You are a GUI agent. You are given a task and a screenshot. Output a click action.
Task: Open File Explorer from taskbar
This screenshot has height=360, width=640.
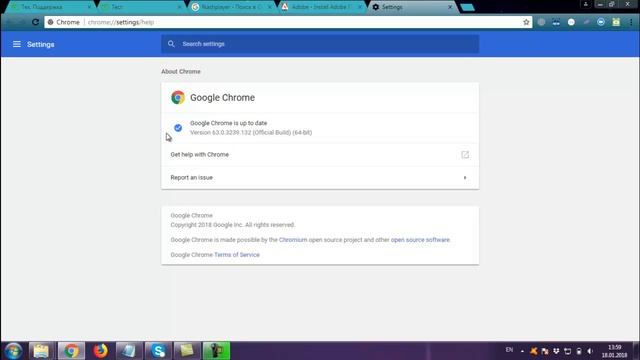point(41,351)
